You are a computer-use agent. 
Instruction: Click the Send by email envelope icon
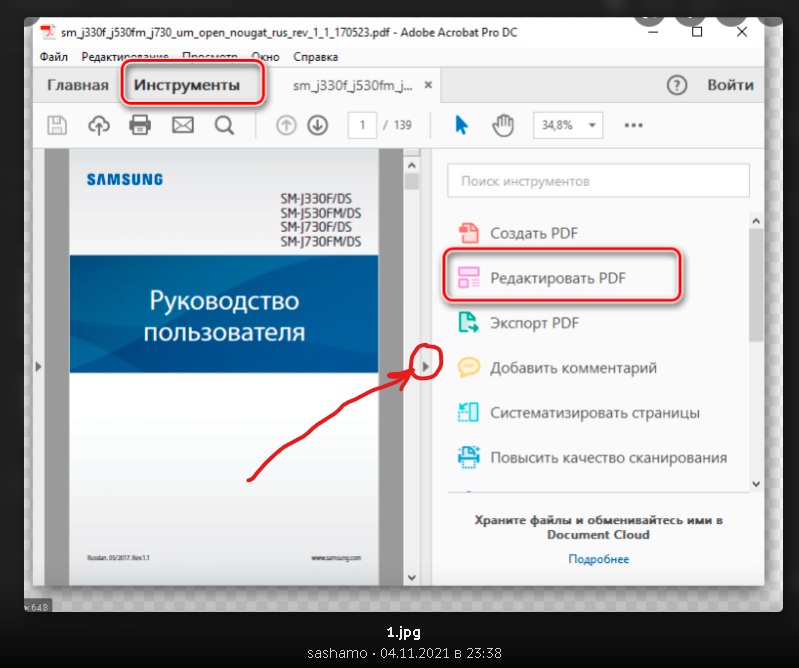182,125
